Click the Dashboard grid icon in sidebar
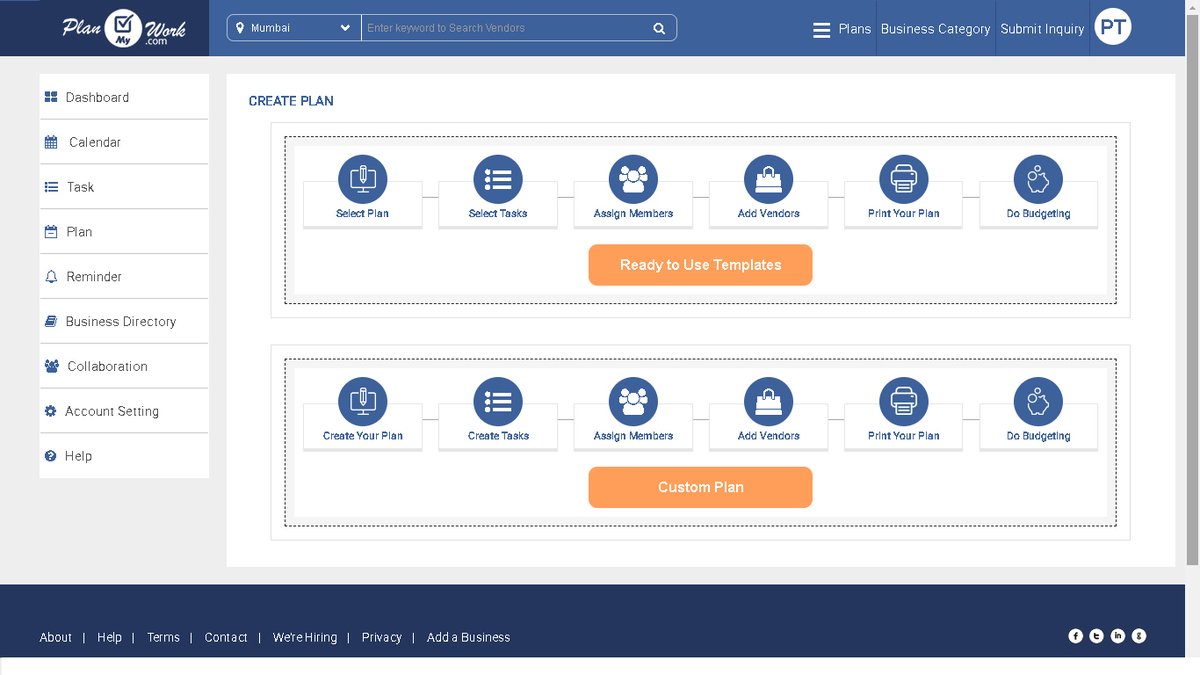The image size is (1200, 675). [x=51, y=97]
